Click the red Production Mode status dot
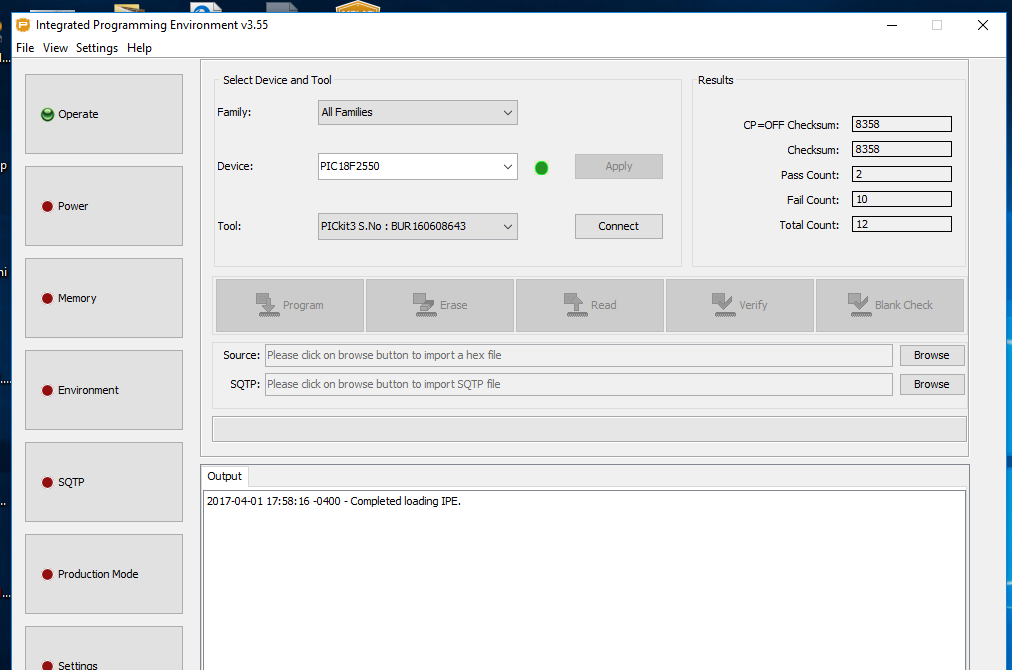Viewport: 1012px width, 670px height. click(x=47, y=574)
